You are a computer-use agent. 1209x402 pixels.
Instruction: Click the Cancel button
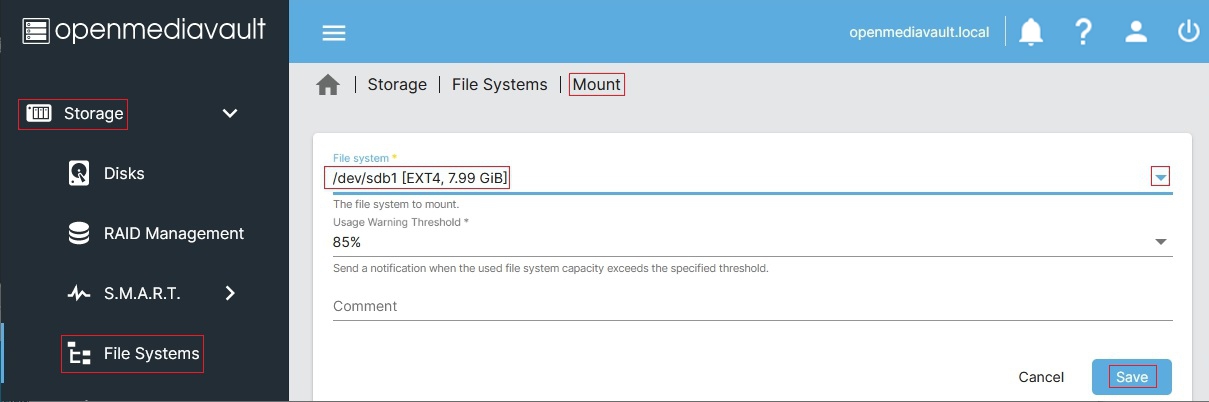click(1041, 377)
